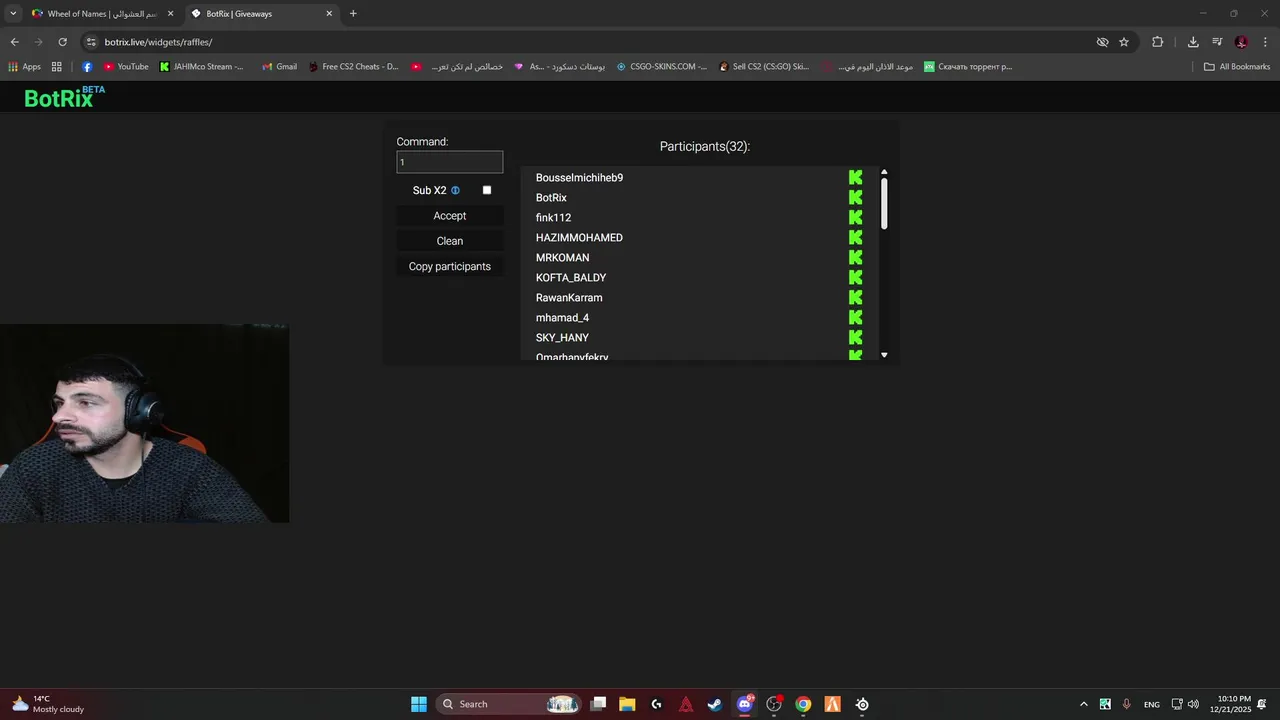Close the Wheel of Names tab
The height and width of the screenshot is (720, 1280).
click(170, 14)
